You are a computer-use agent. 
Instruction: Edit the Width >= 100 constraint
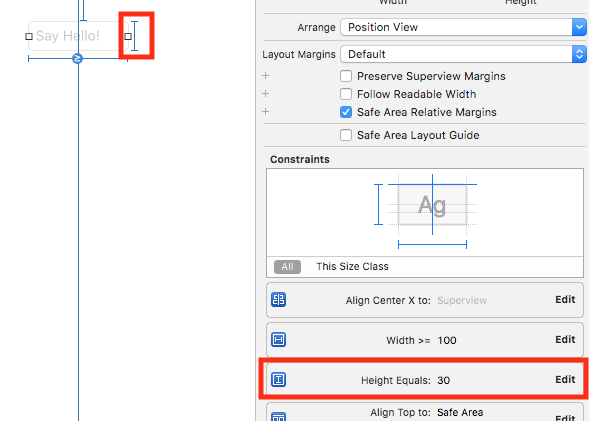point(565,340)
